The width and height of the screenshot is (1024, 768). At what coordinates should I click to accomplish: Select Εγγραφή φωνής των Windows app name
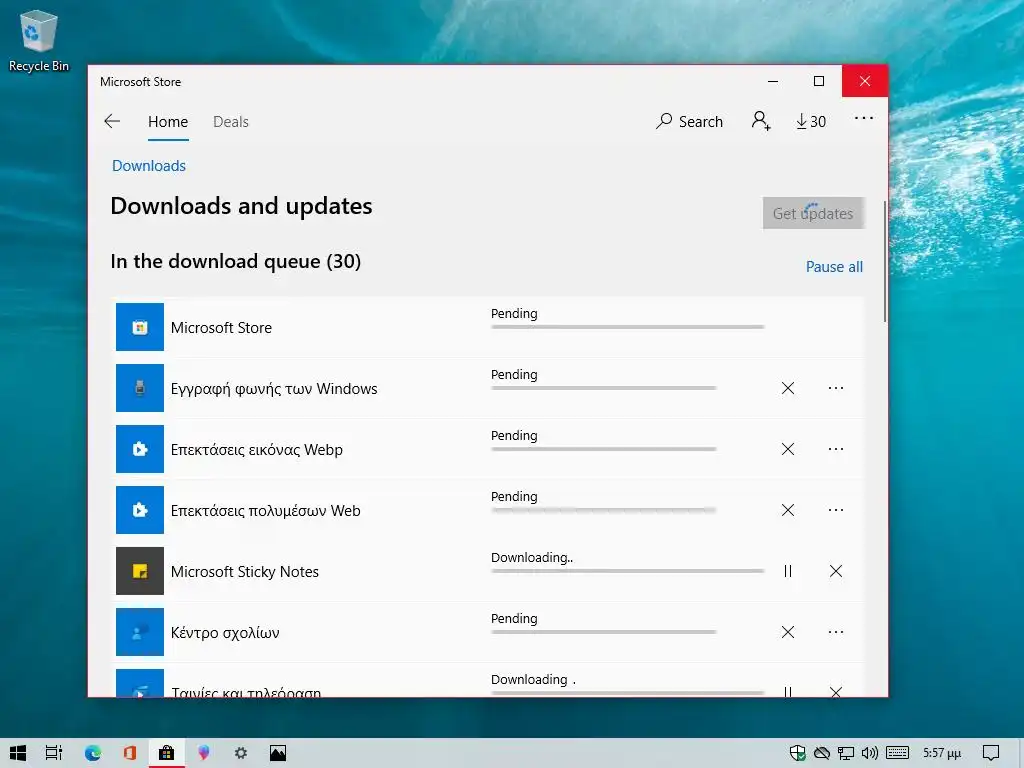(x=274, y=389)
